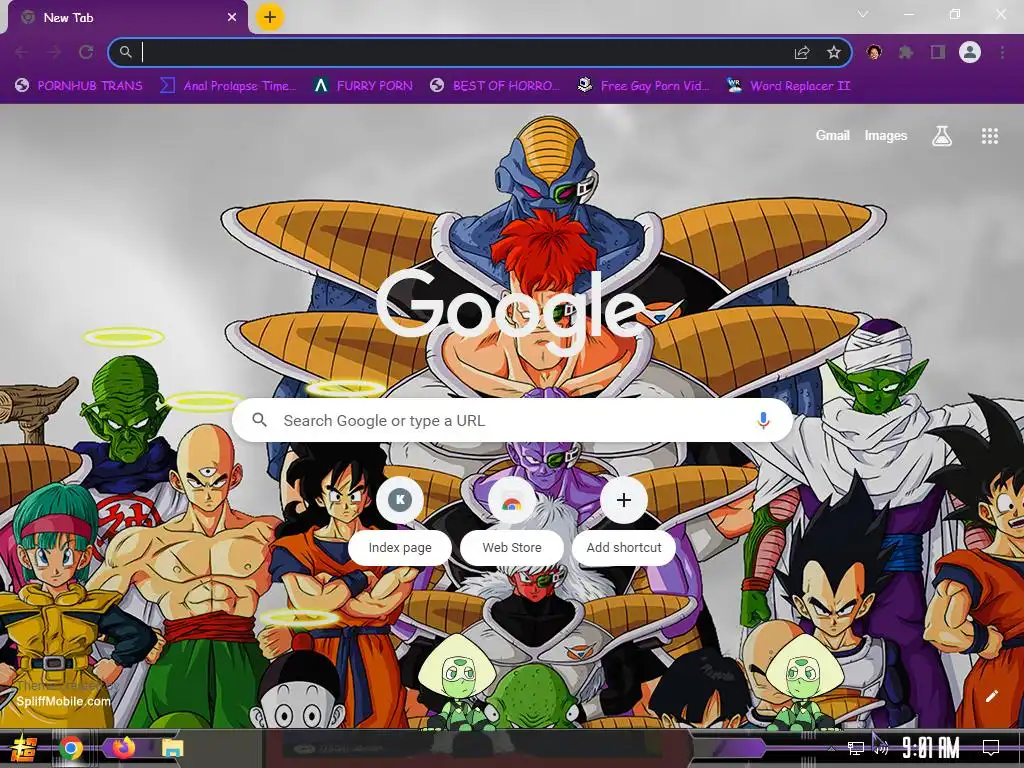Click the Add shortcut button
This screenshot has height=768, width=1024.
pyautogui.click(x=624, y=522)
